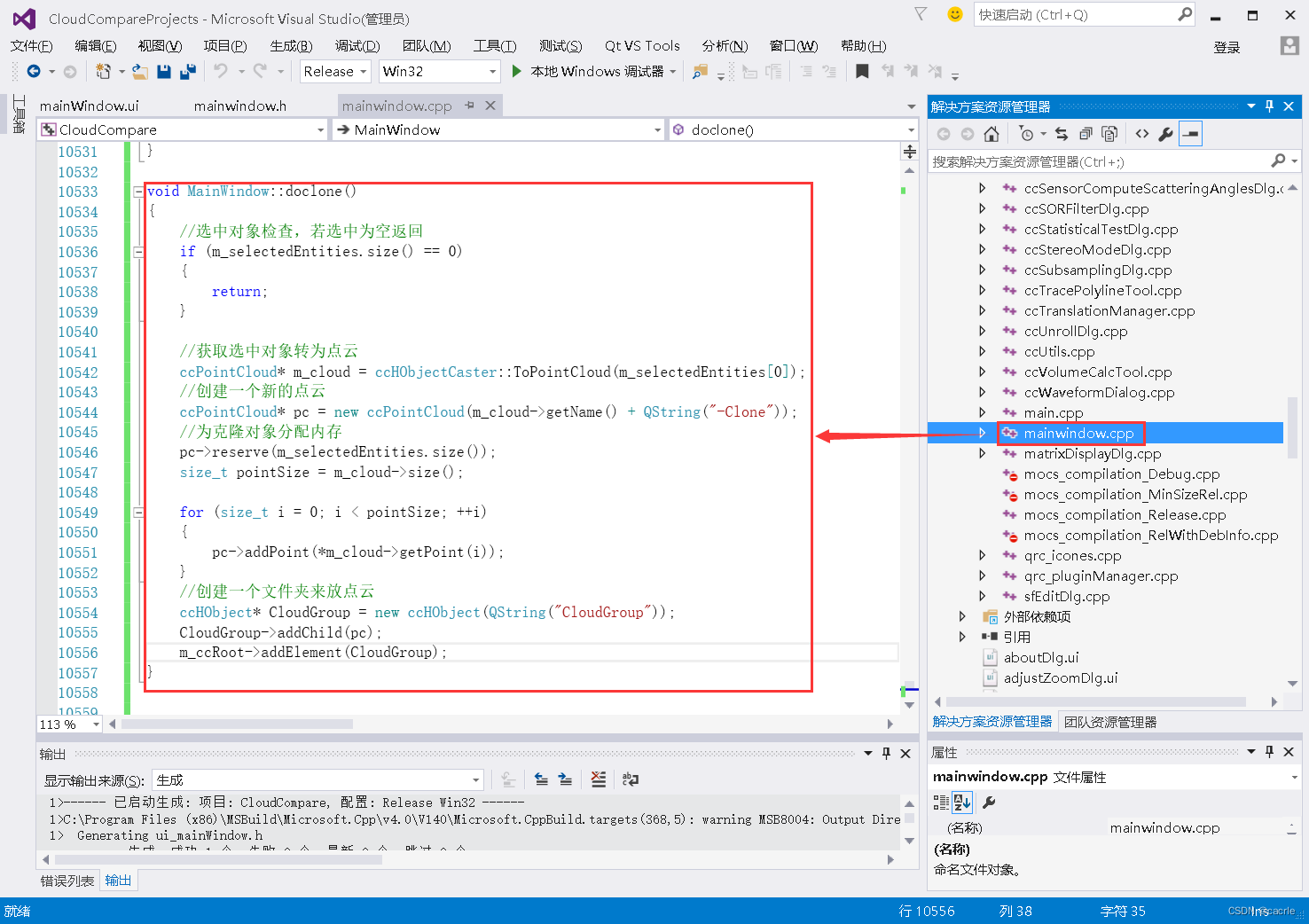Switch to the mainwindow.h tab
1309x924 pixels.
pos(240,106)
